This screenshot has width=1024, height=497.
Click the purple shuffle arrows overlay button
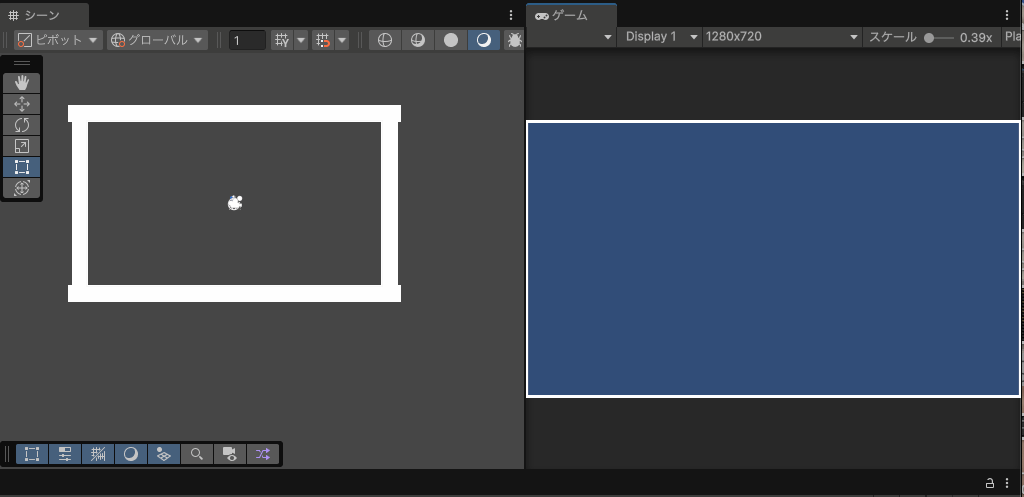(x=263, y=454)
